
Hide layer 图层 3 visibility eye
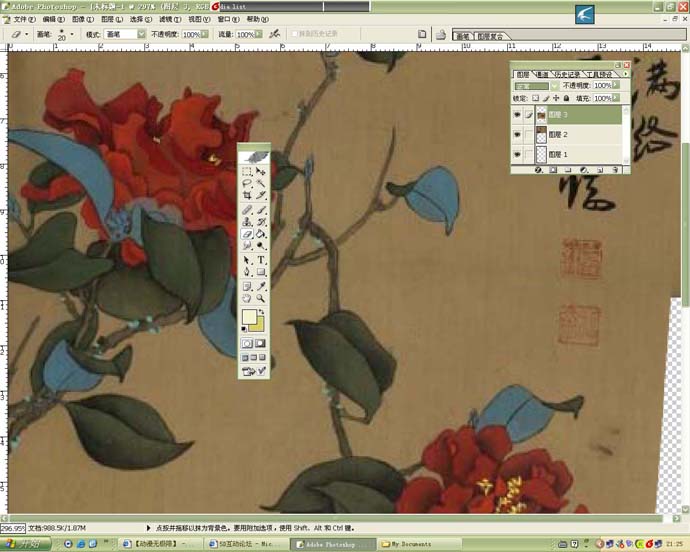(517, 115)
